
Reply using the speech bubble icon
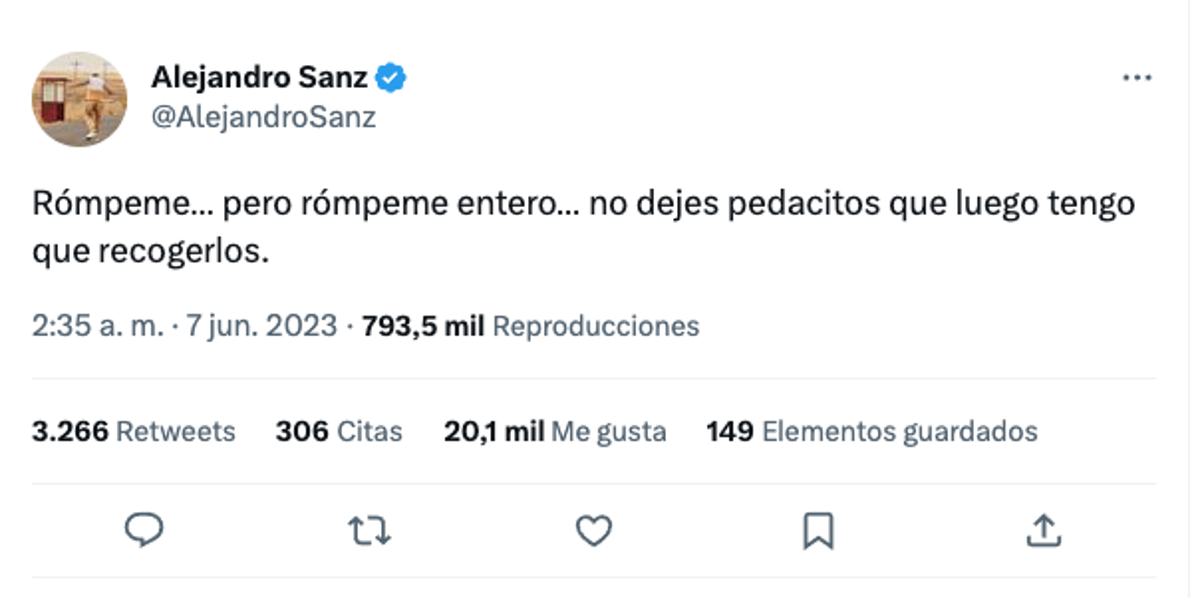click(144, 530)
